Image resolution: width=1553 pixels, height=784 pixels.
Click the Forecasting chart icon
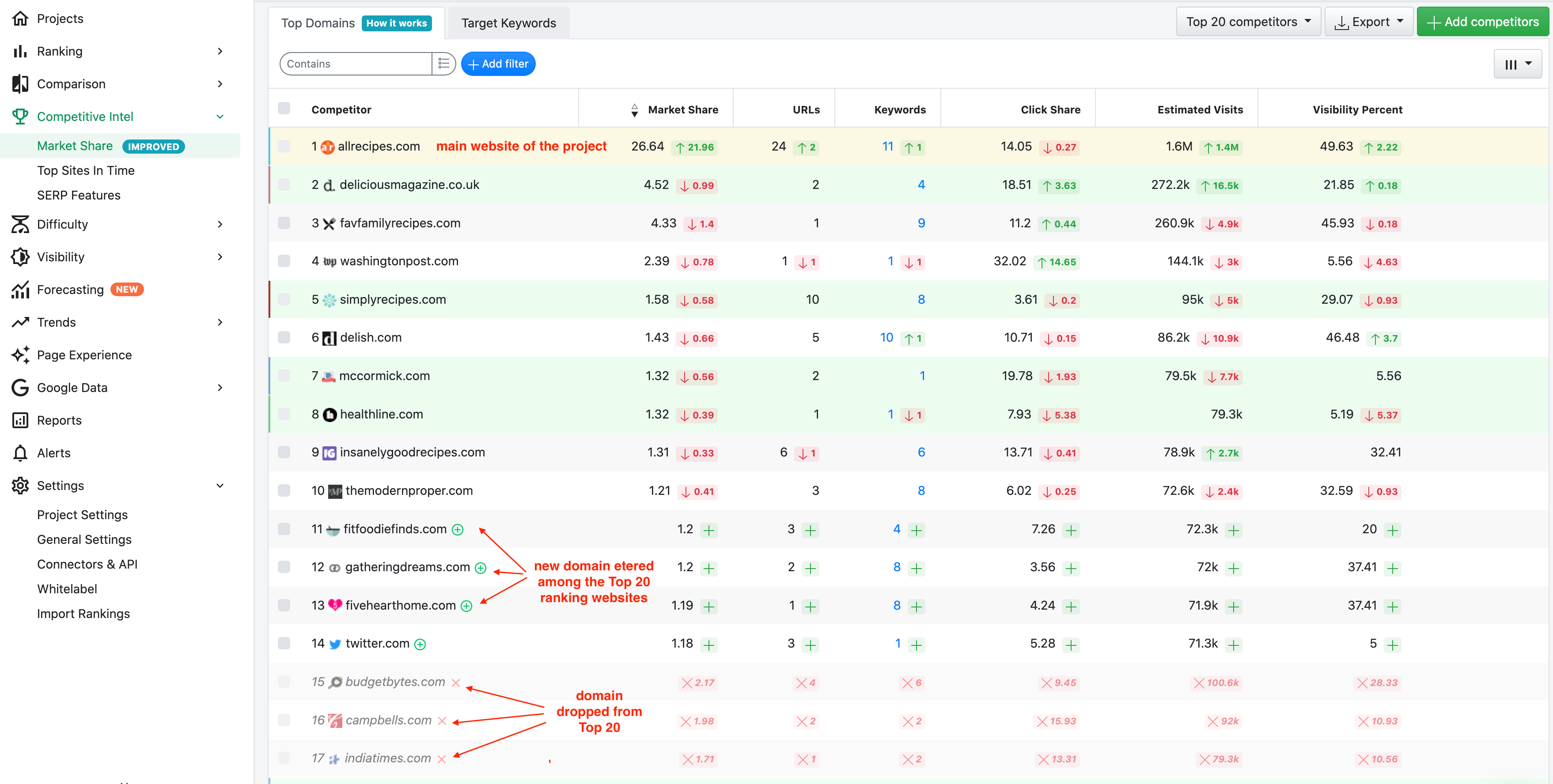coord(20,289)
